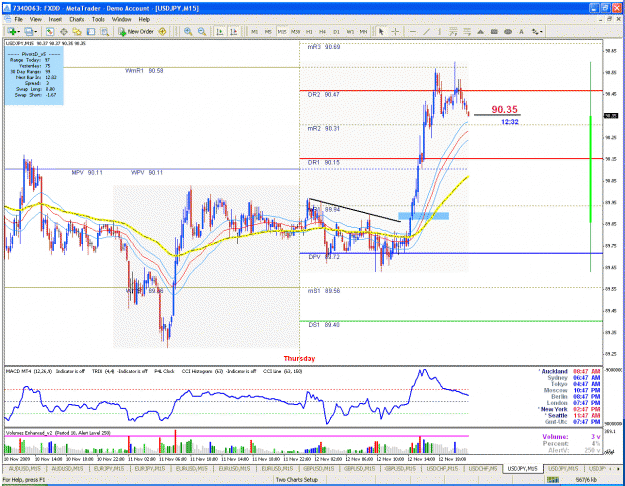Click the connection status 567/6 kb indicator
This screenshot has height=486, width=625.
point(586,480)
